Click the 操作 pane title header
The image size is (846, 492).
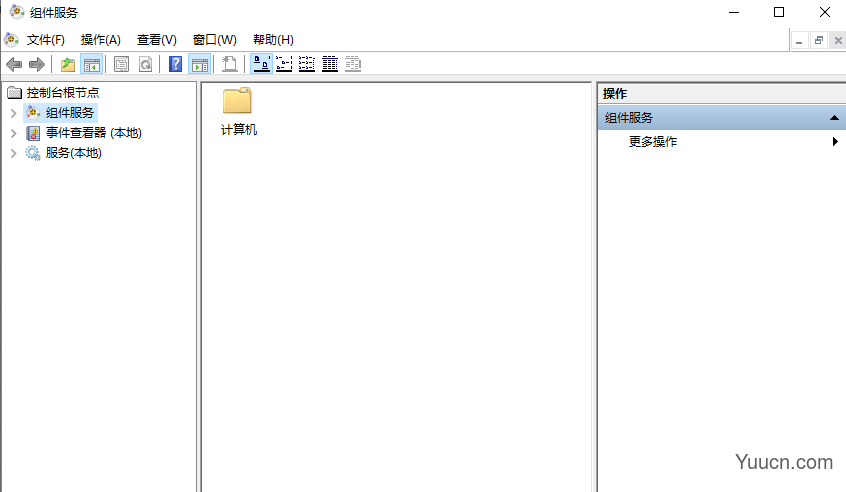pos(722,94)
